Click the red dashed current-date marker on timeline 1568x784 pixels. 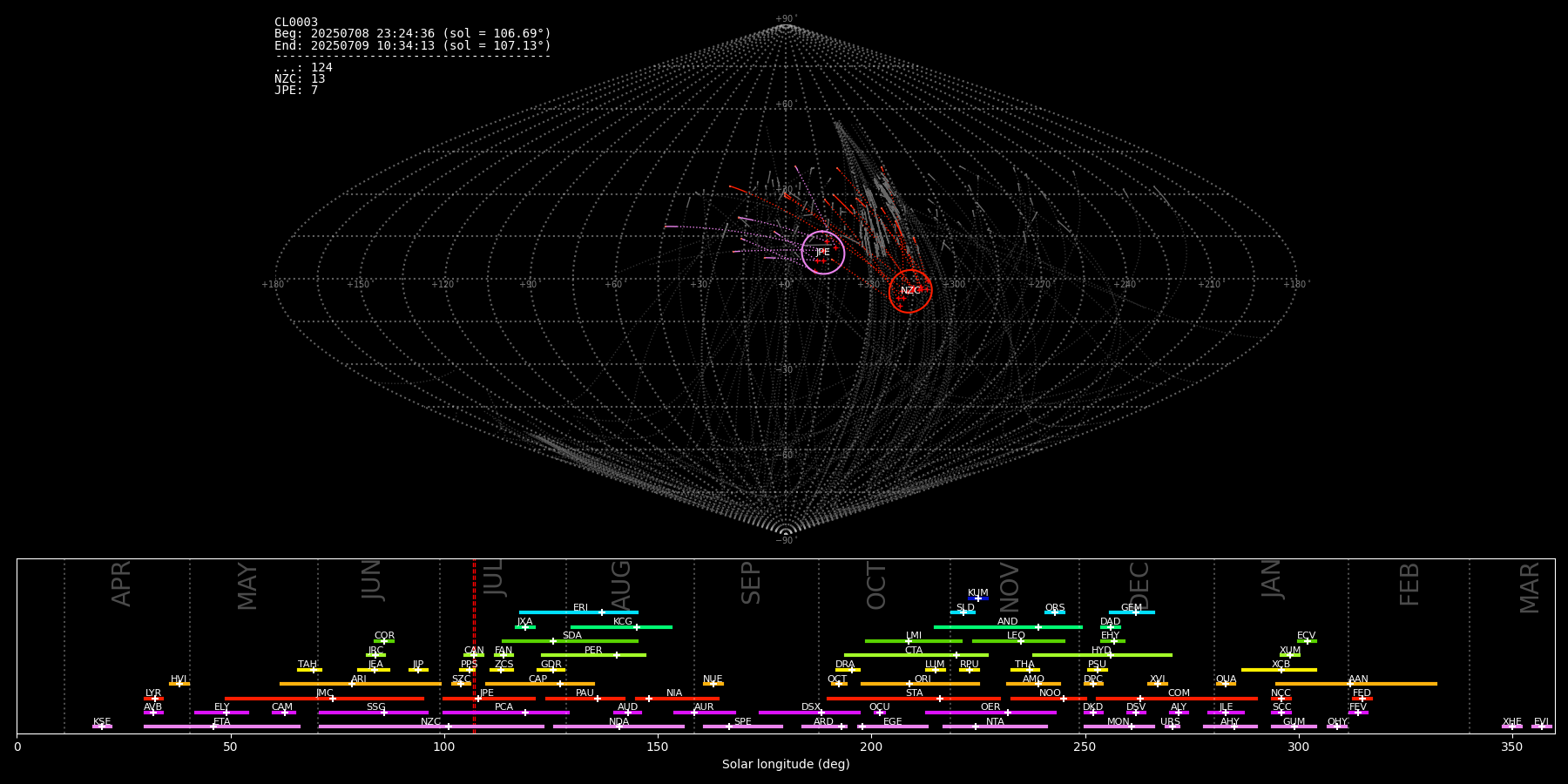coord(474,646)
